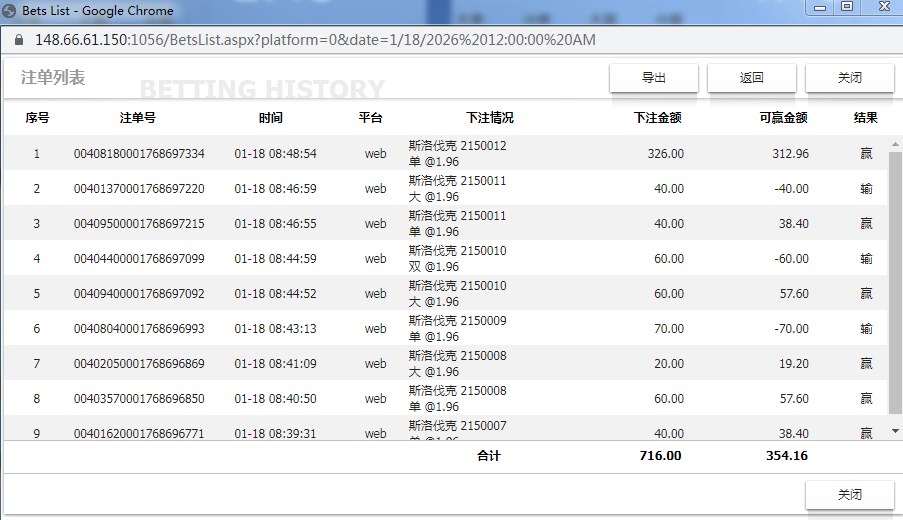This screenshot has width=903, height=520.
Task: Click the 返回 back button
Action: 752,78
